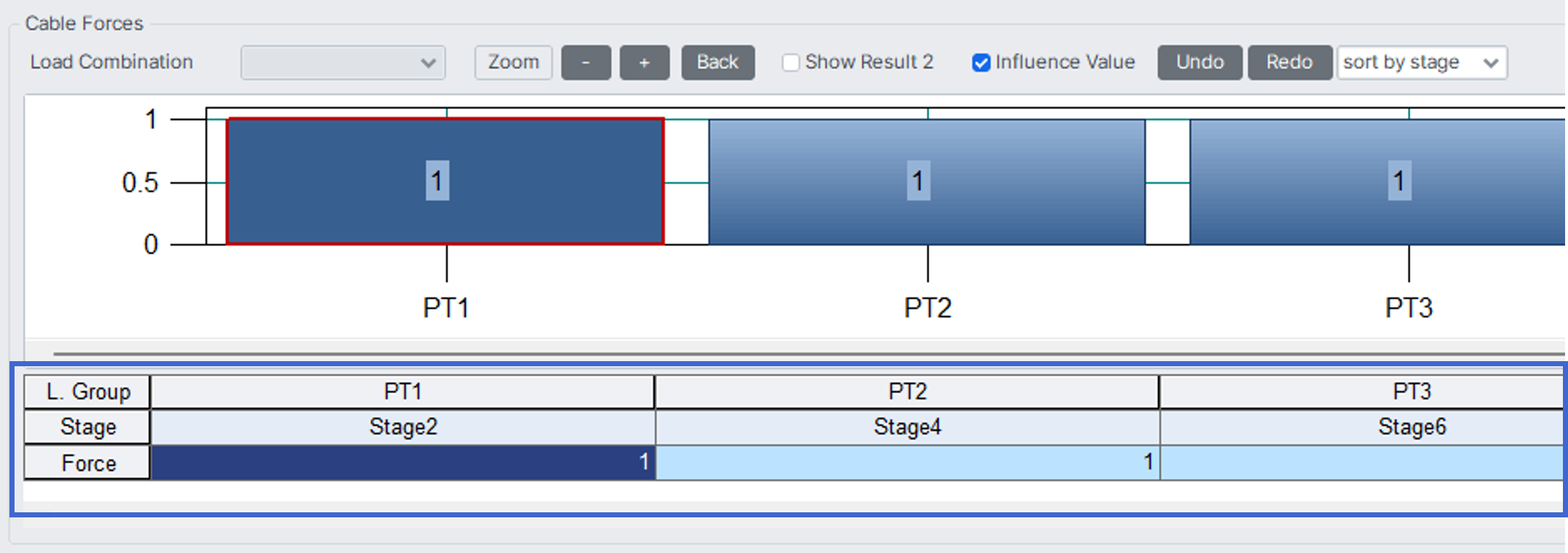Screen dimensions: 1568x553
Task: Click the horizontal scrollbar below the chart
Action: 799,354
